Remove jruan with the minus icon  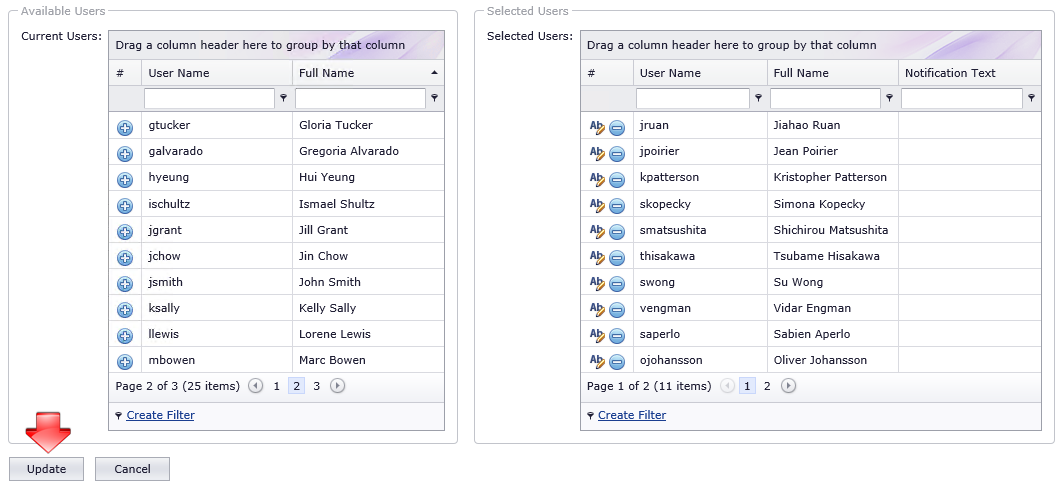[616, 127]
